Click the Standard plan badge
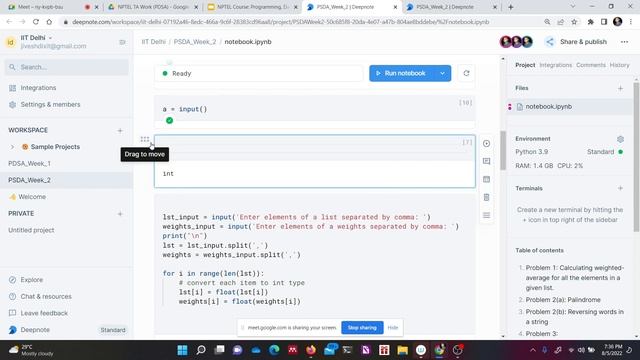 point(113,330)
